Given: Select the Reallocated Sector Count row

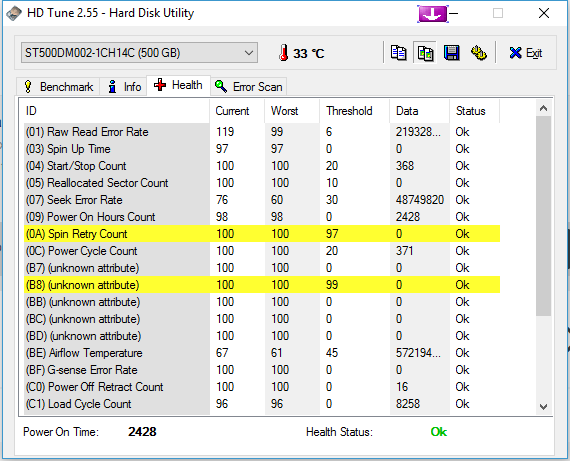Looking at the screenshot, I should click(262, 183).
